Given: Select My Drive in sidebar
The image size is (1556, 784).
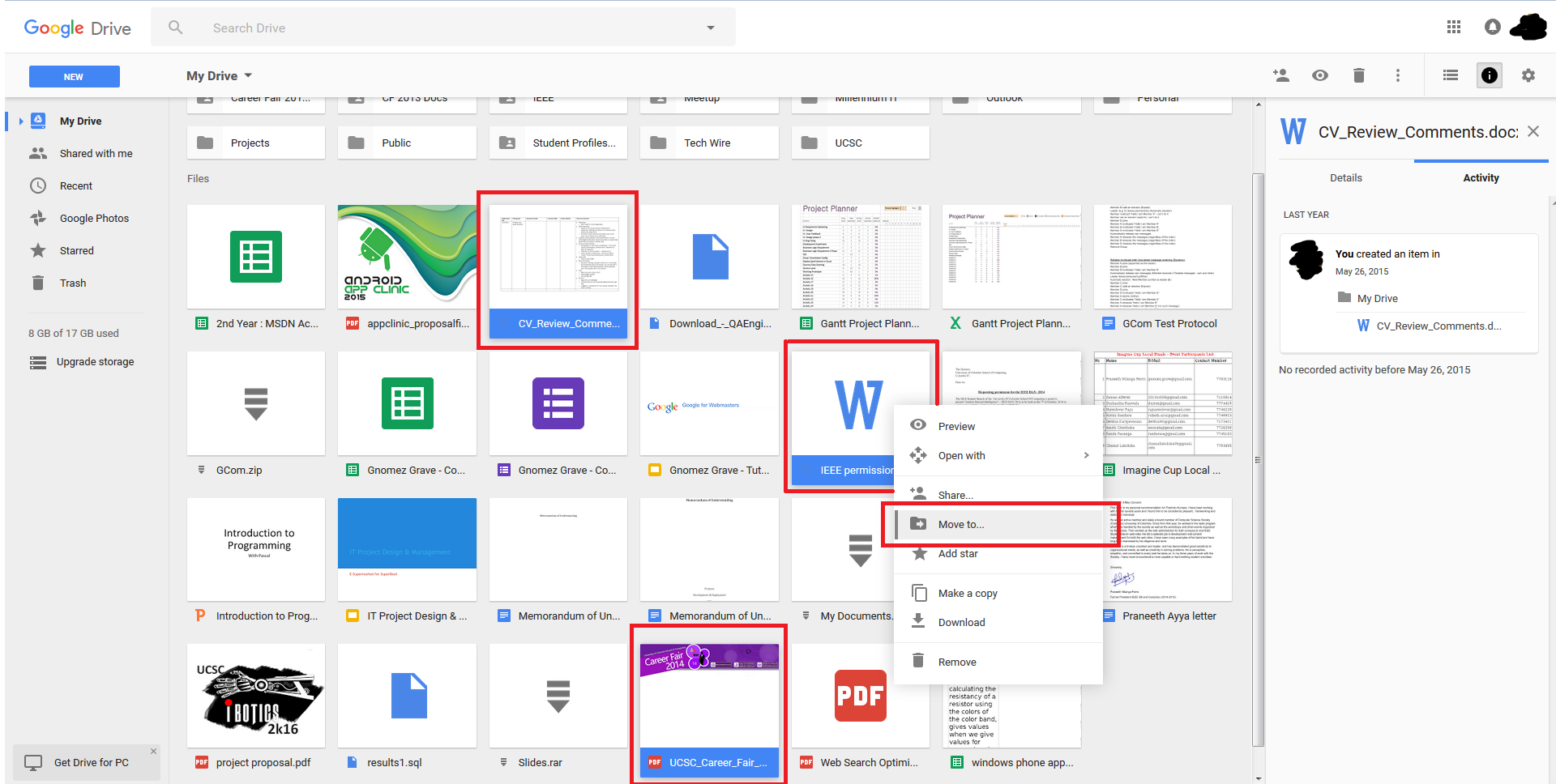Looking at the screenshot, I should click(80, 121).
